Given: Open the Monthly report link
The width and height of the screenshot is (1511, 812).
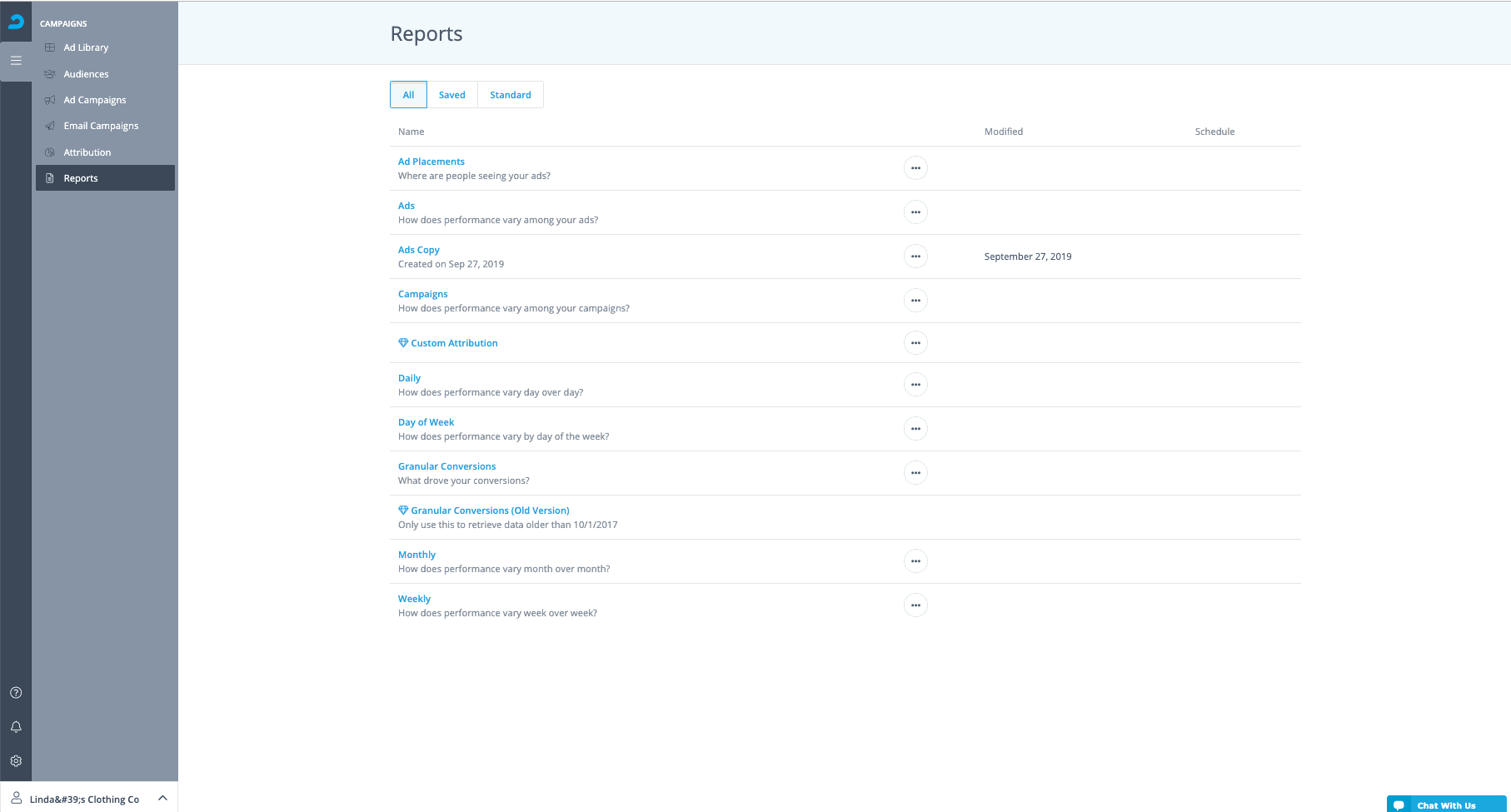Looking at the screenshot, I should 416,555.
